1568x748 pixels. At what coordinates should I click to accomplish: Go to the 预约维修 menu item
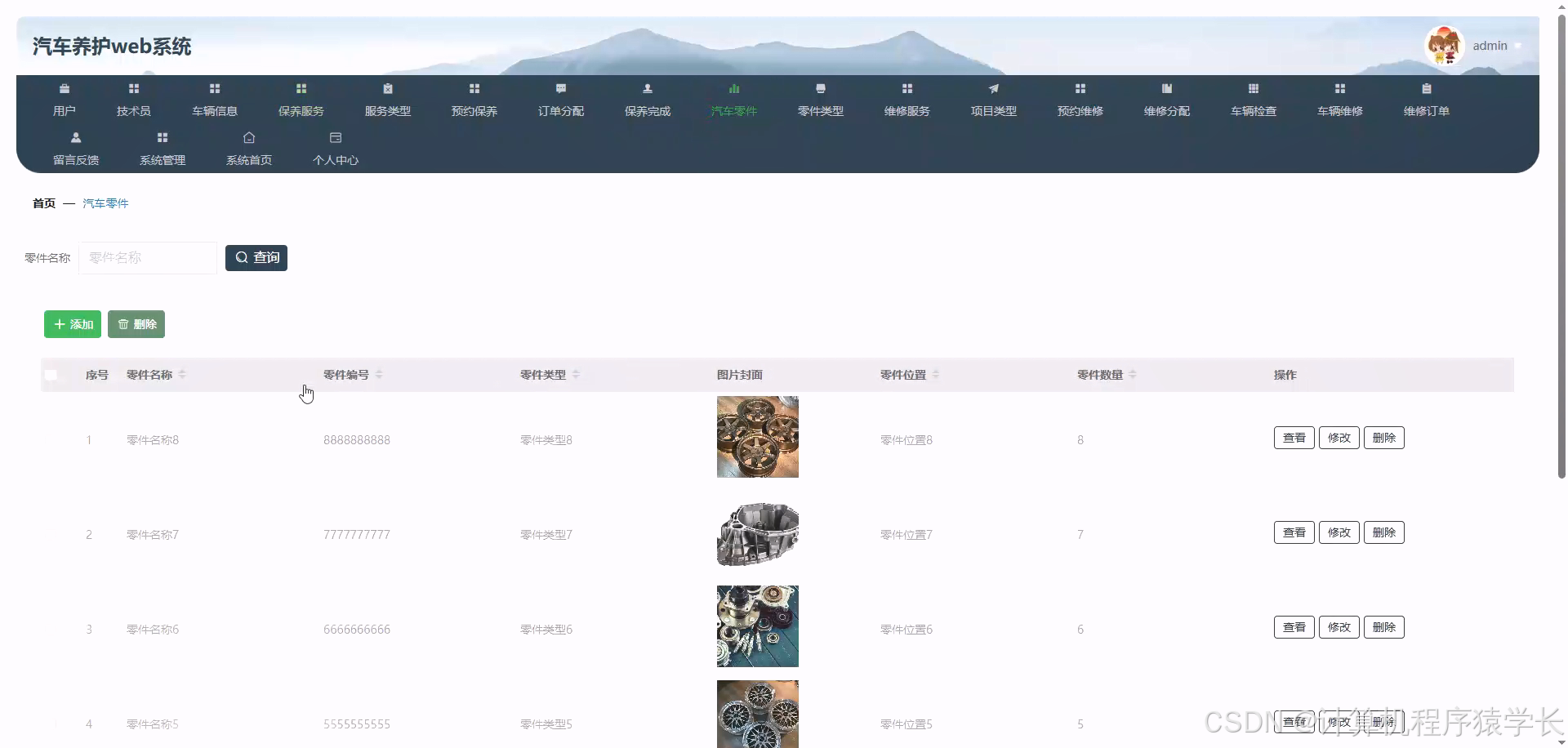point(1080,101)
